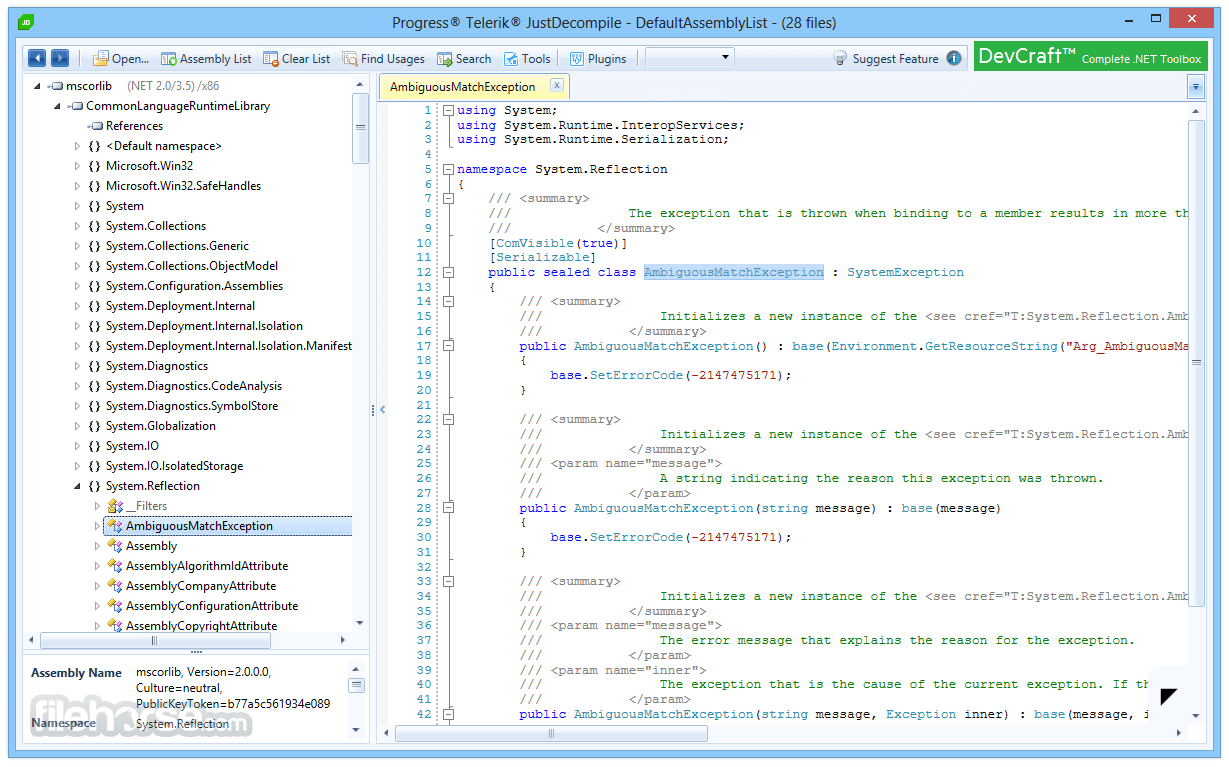1229x767 pixels.
Task: Click SystemException in the class declaration
Action: tap(905, 272)
